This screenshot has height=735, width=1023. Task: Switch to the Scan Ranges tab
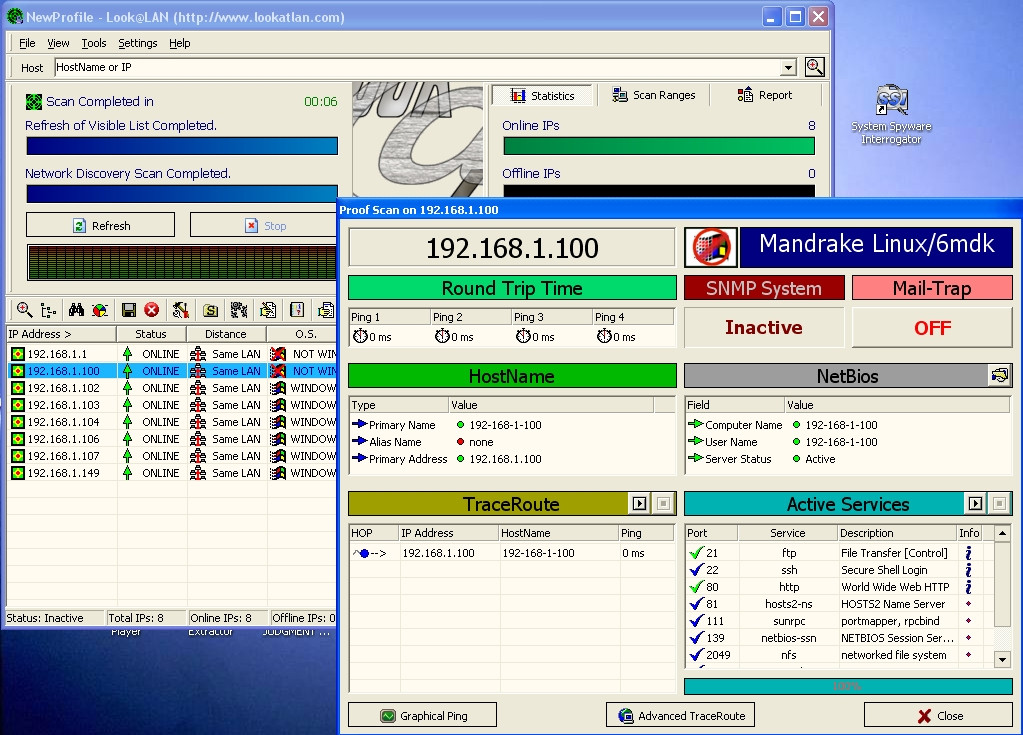click(x=654, y=95)
